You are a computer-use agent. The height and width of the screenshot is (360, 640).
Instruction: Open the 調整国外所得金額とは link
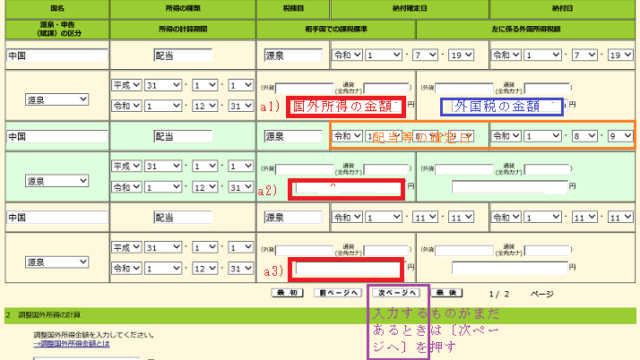tap(72, 344)
